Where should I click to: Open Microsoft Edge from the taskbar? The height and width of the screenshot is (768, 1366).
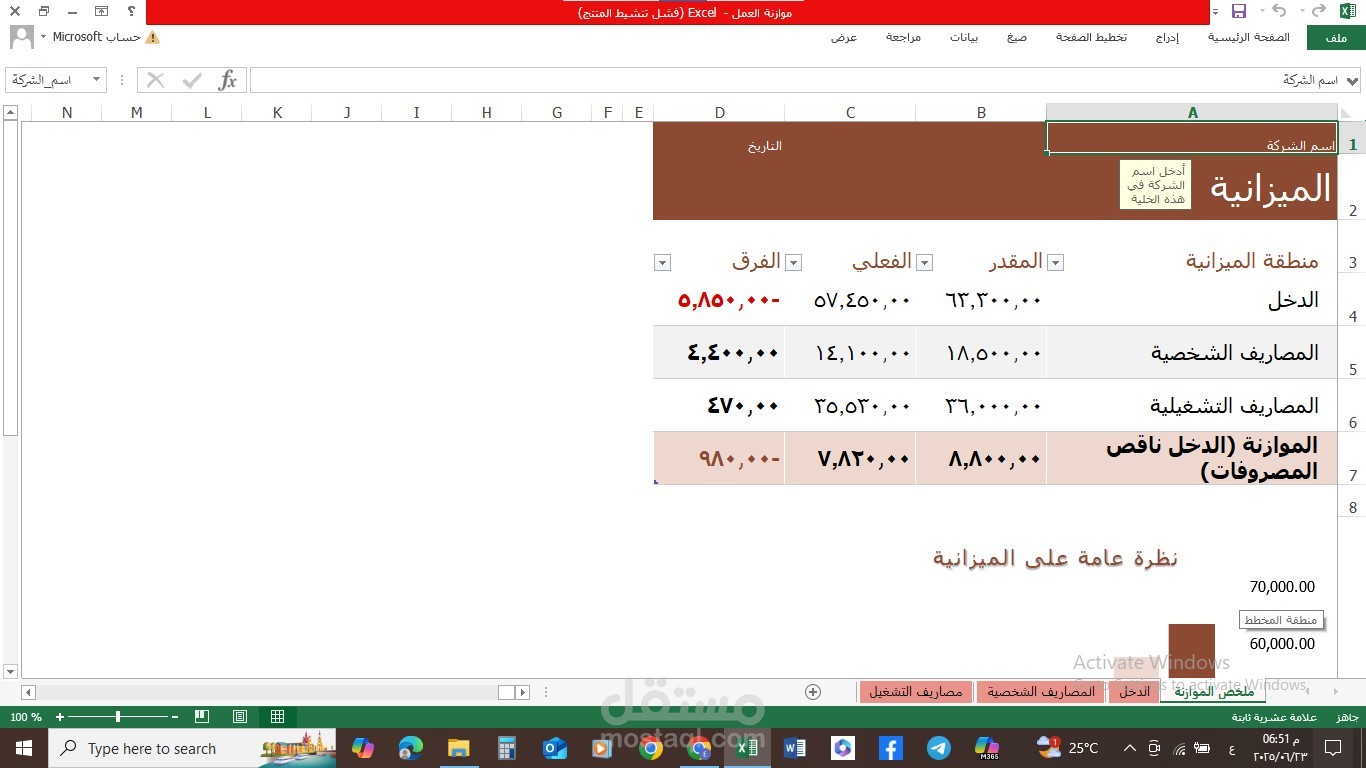point(411,748)
